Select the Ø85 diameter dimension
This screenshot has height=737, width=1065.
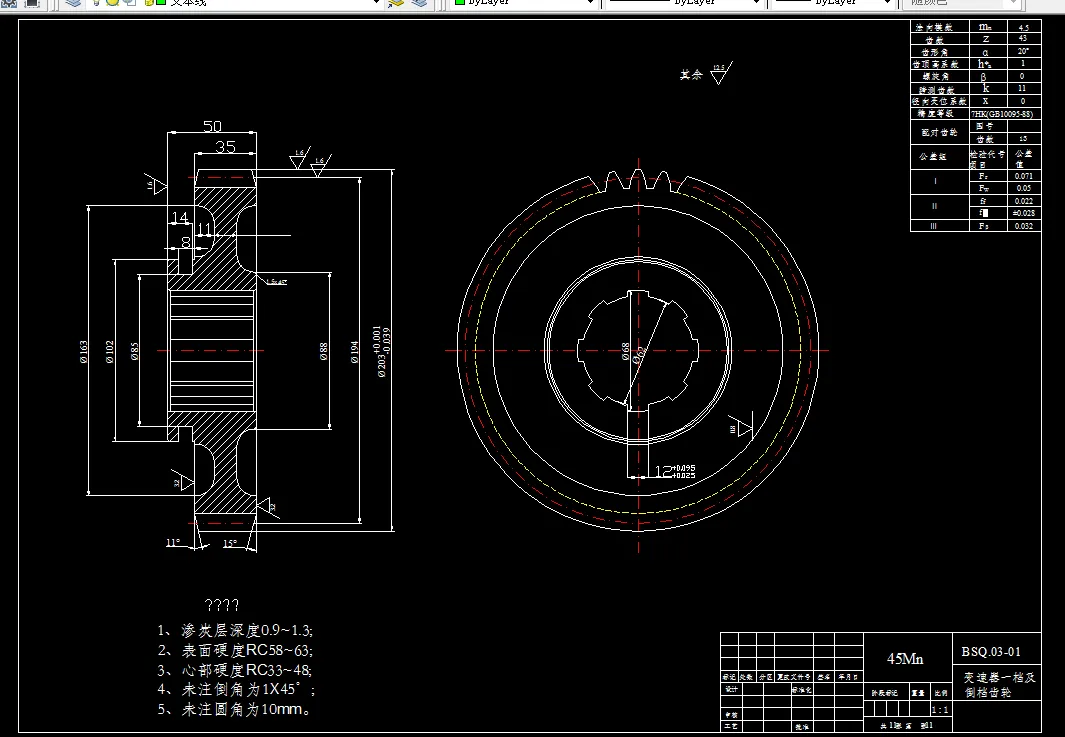(134, 352)
